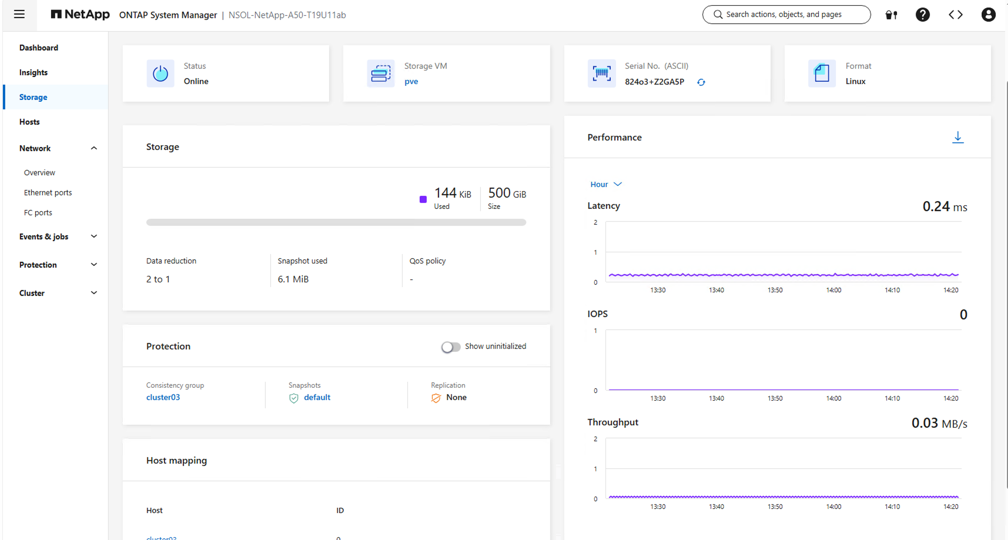
Task: Click the Status power icon
Action: pos(160,74)
